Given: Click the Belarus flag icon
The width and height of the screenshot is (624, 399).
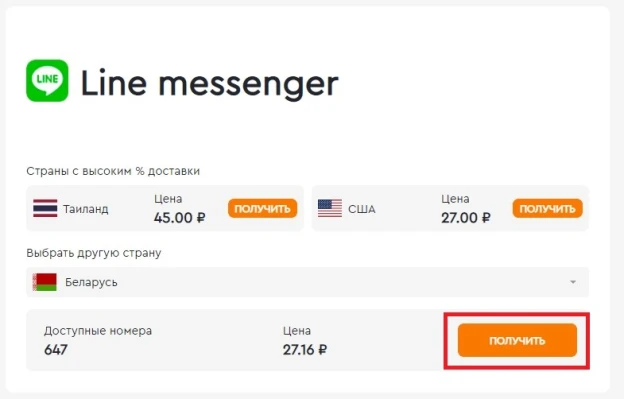Looking at the screenshot, I should pos(45,282).
